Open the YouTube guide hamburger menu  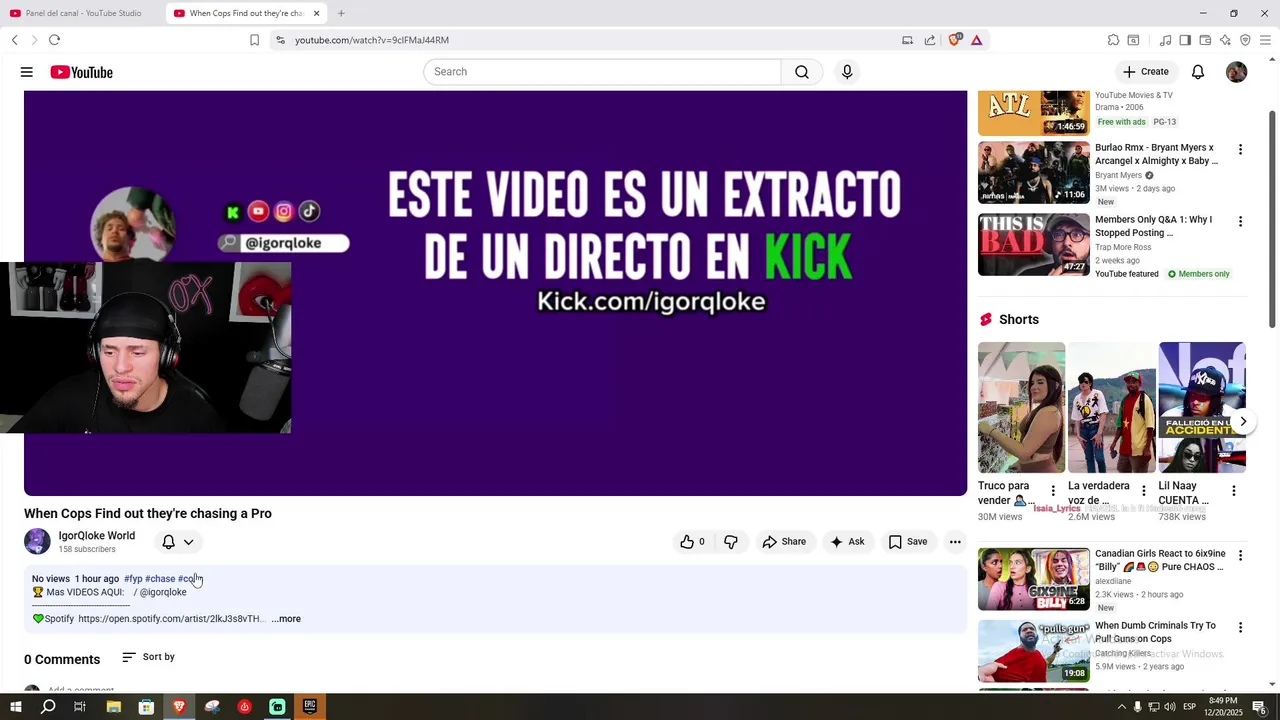coord(27,72)
